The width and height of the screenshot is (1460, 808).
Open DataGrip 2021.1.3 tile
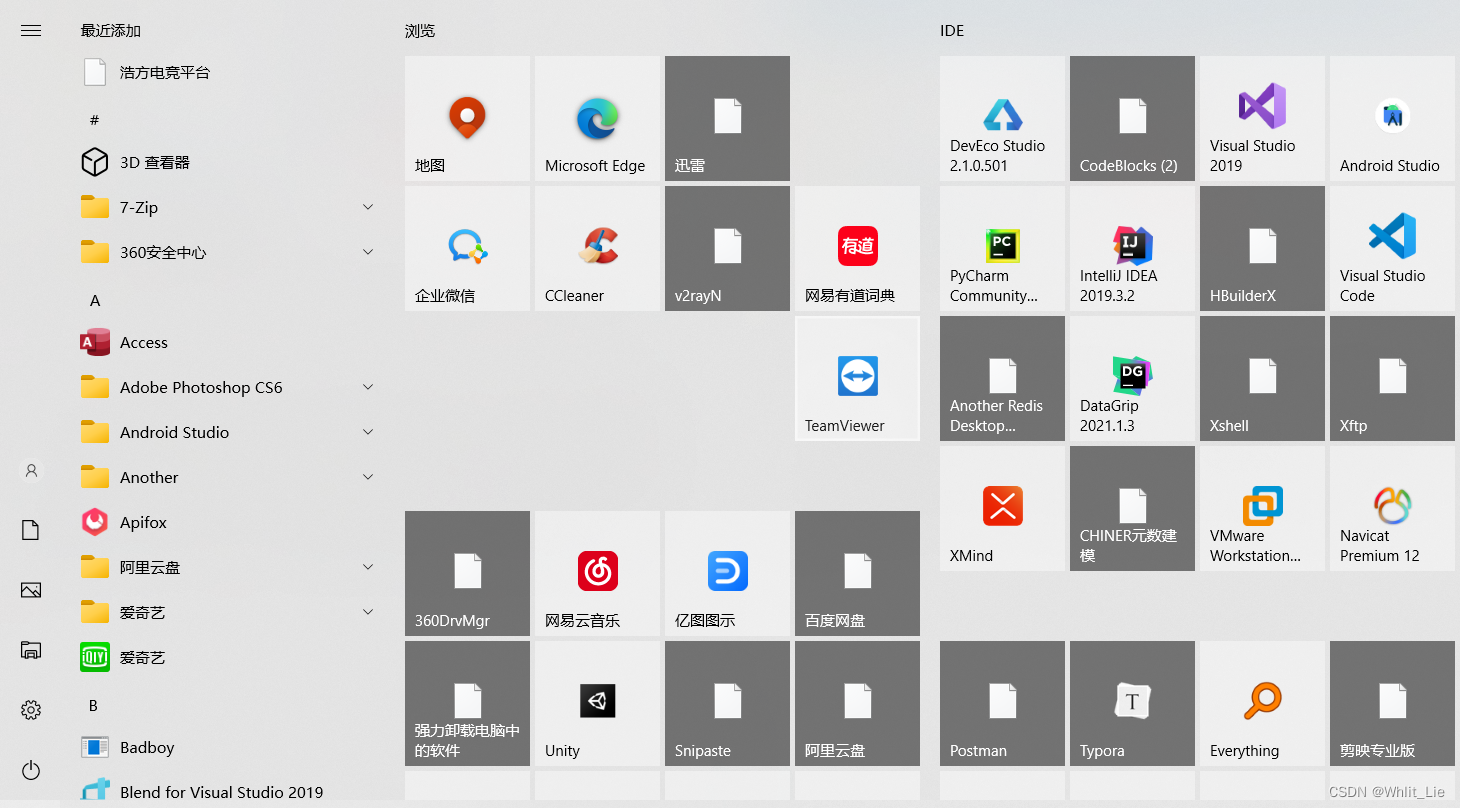click(1132, 378)
